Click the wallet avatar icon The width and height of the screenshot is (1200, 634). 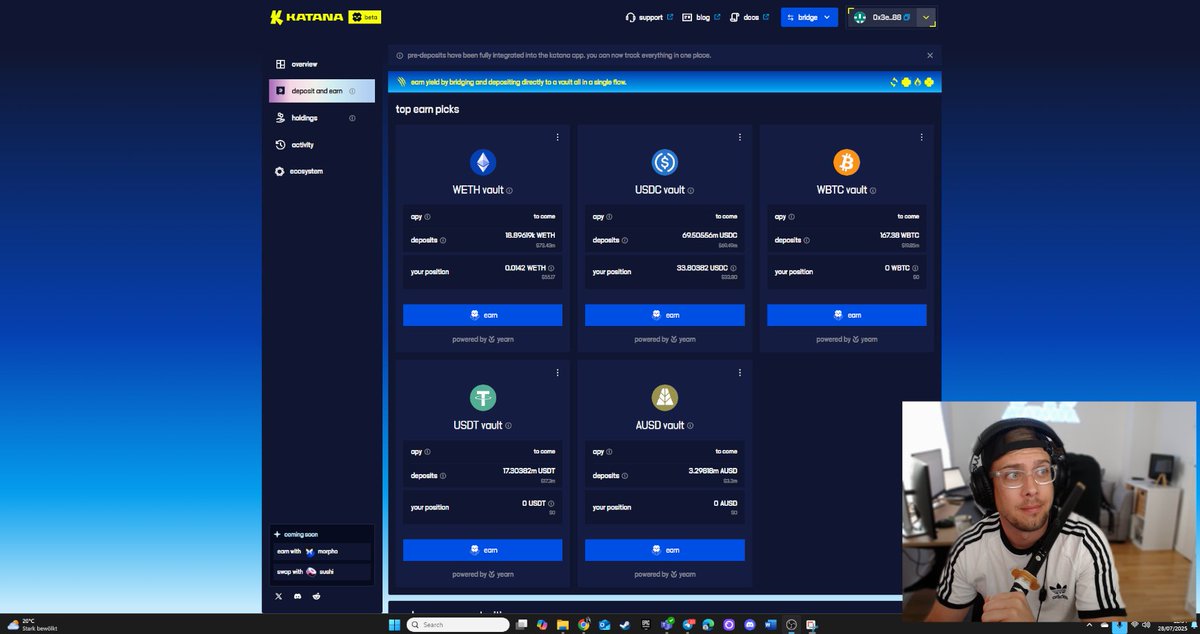860,17
